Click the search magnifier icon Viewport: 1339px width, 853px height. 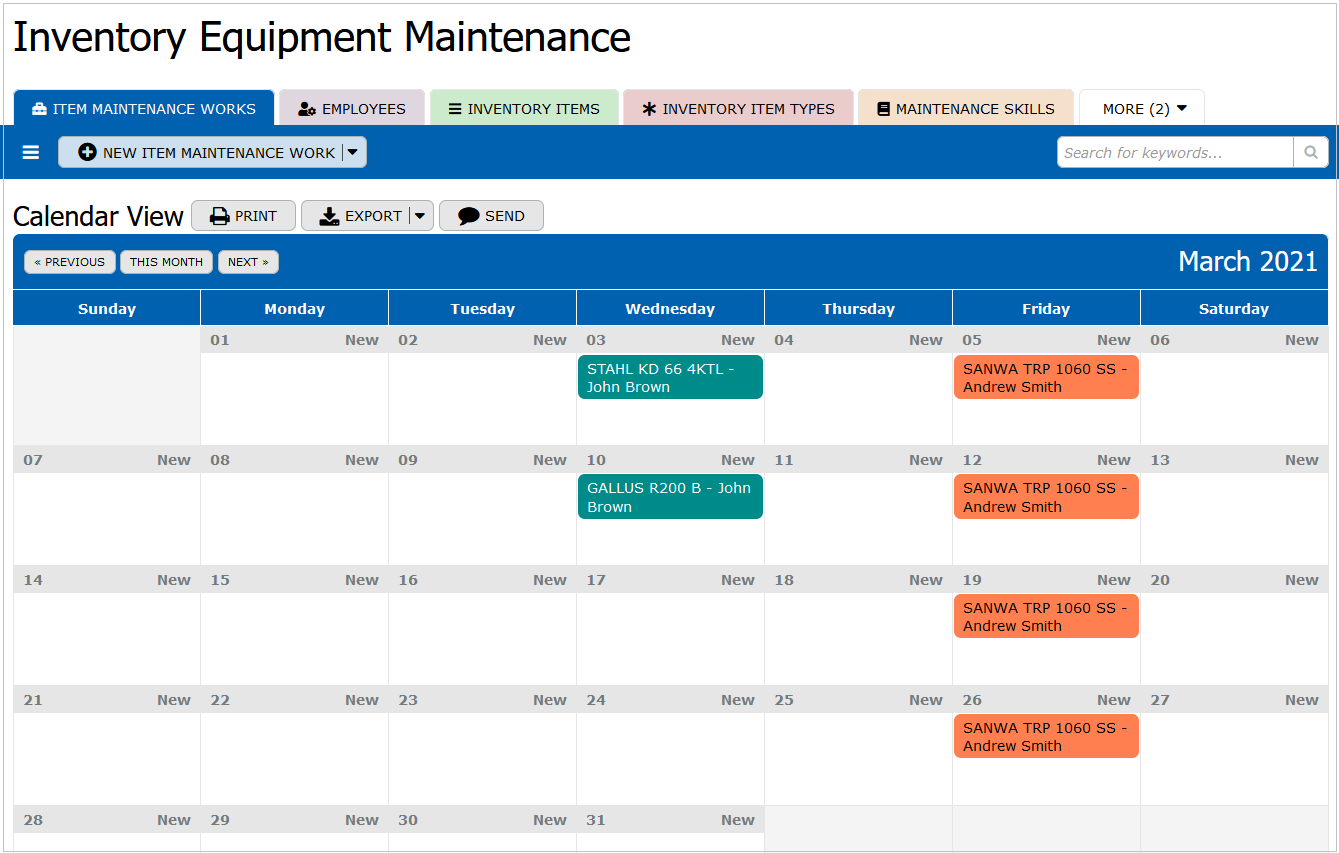[x=1310, y=153]
